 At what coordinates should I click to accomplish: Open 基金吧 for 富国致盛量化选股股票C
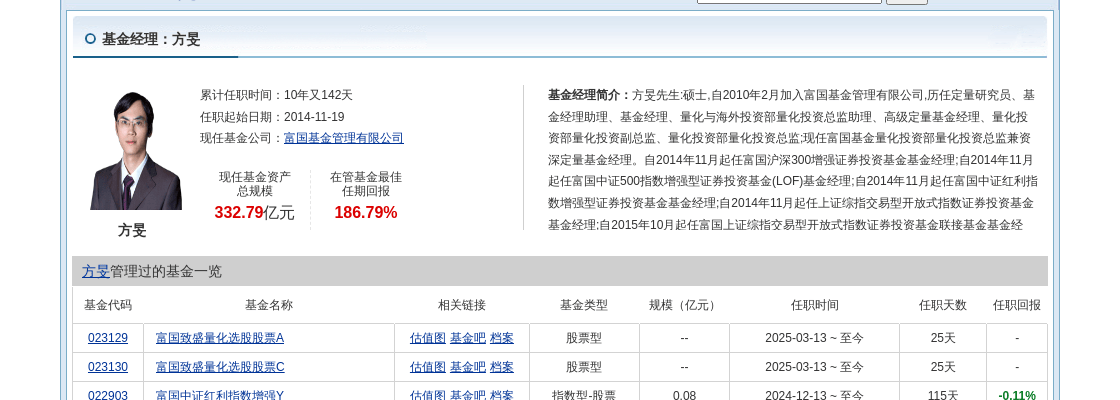click(x=468, y=367)
